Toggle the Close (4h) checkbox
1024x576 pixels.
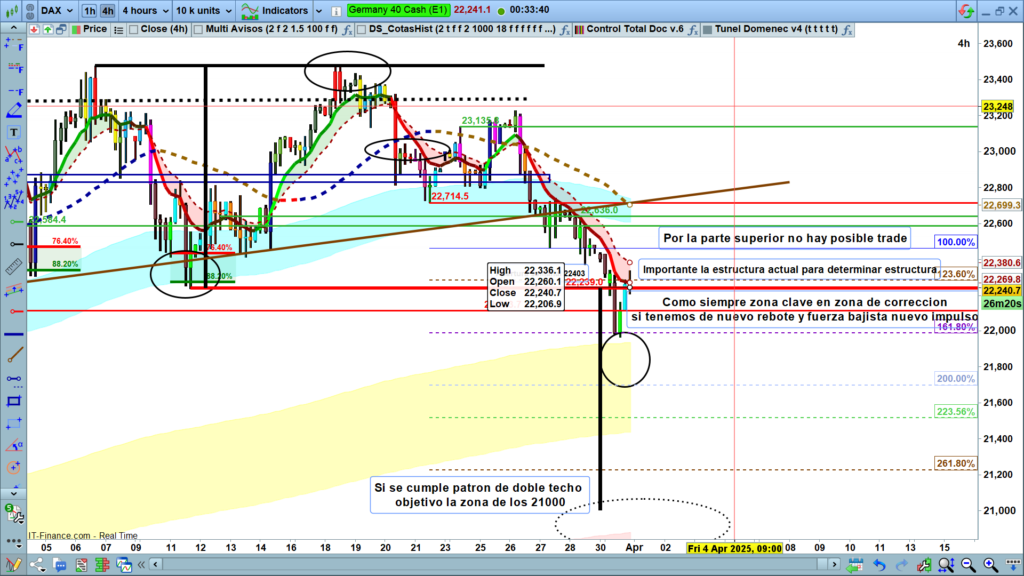click(x=131, y=29)
